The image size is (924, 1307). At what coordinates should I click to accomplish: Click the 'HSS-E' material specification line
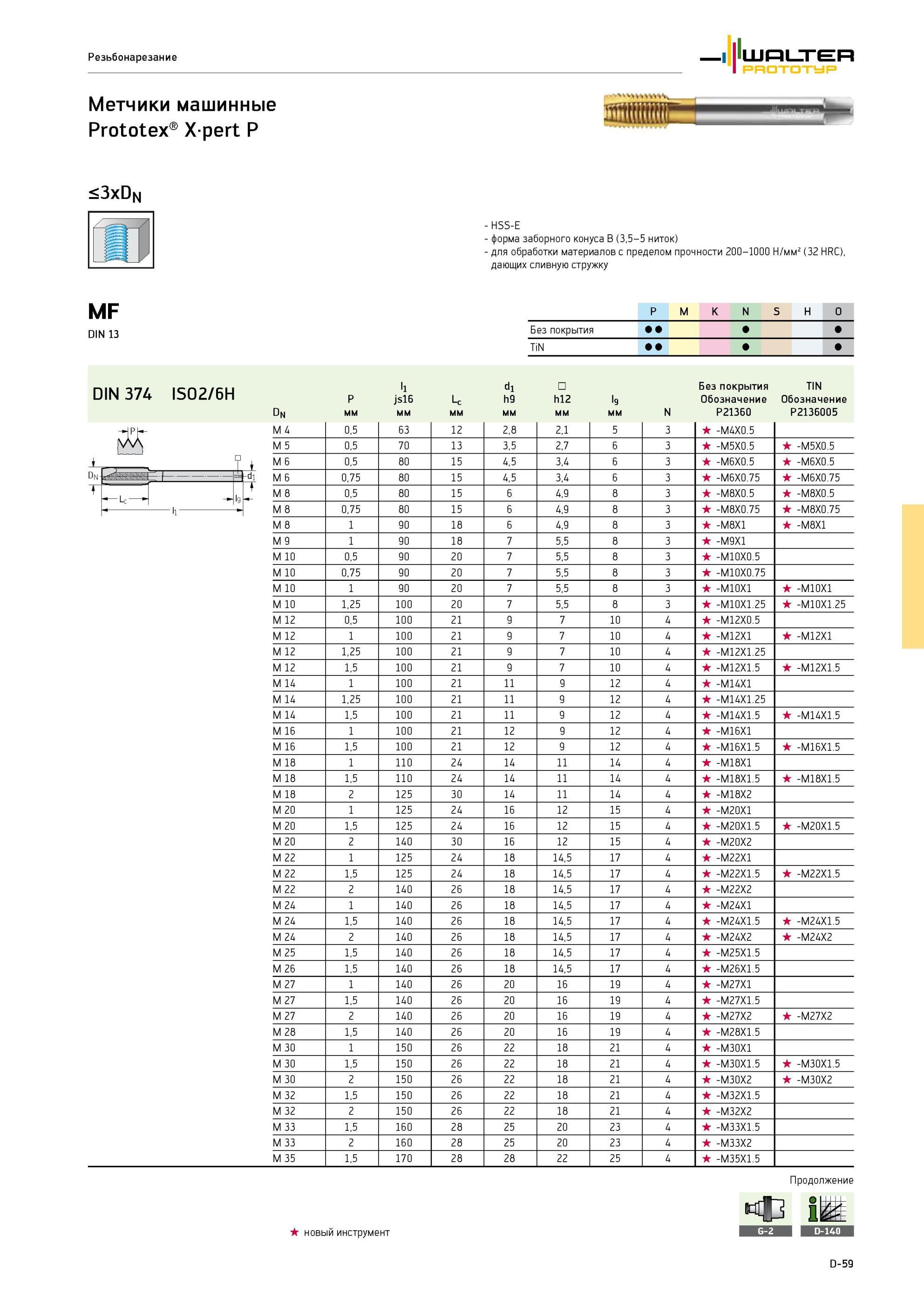pyautogui.click(x=502, y=226)
